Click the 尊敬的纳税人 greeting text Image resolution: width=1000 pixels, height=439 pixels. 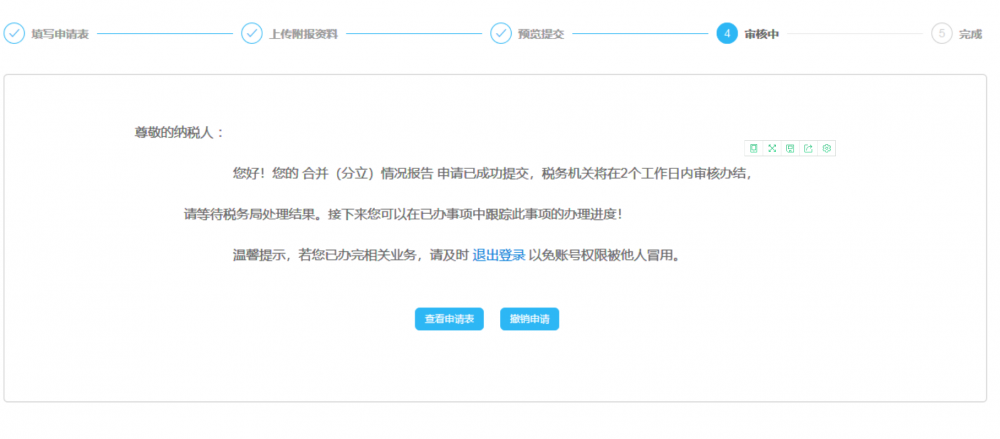(x=180, y=133)
